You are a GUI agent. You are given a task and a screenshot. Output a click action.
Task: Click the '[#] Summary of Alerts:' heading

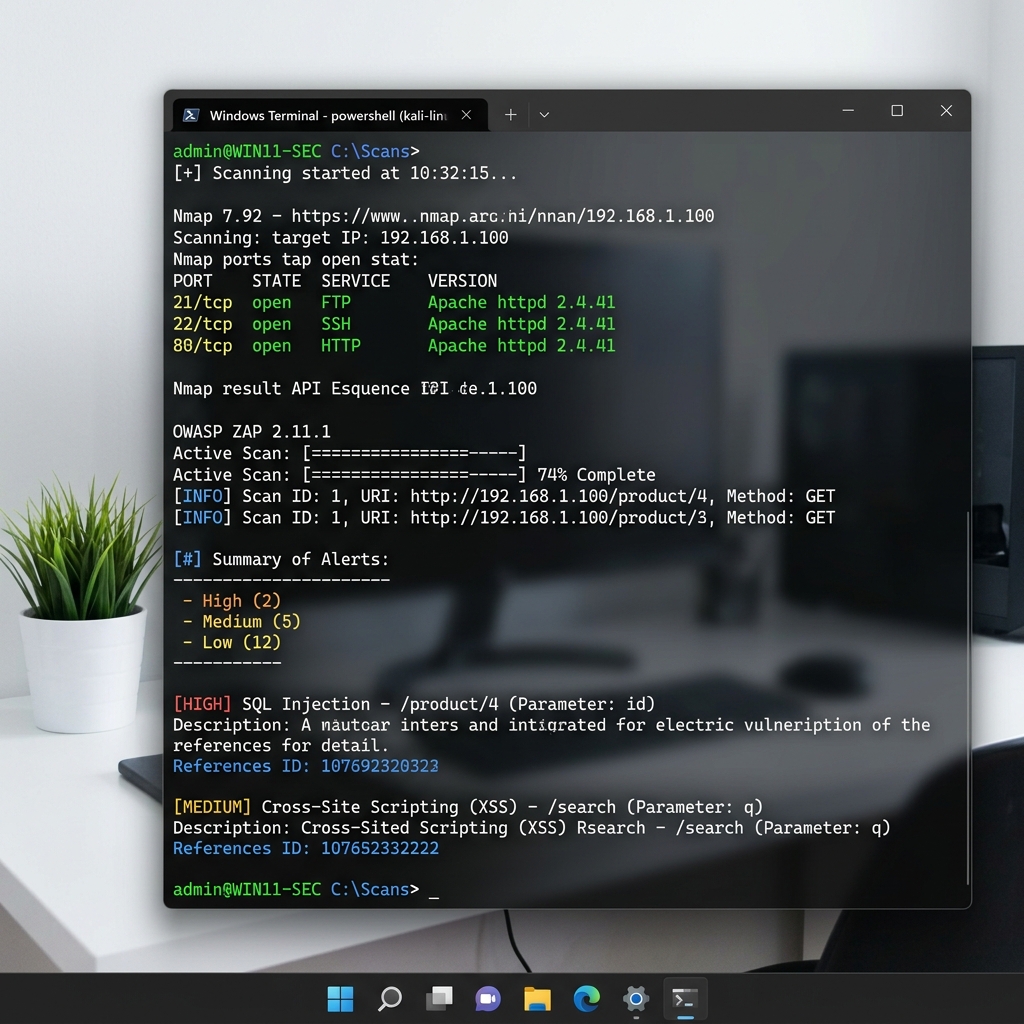[281, 560]
